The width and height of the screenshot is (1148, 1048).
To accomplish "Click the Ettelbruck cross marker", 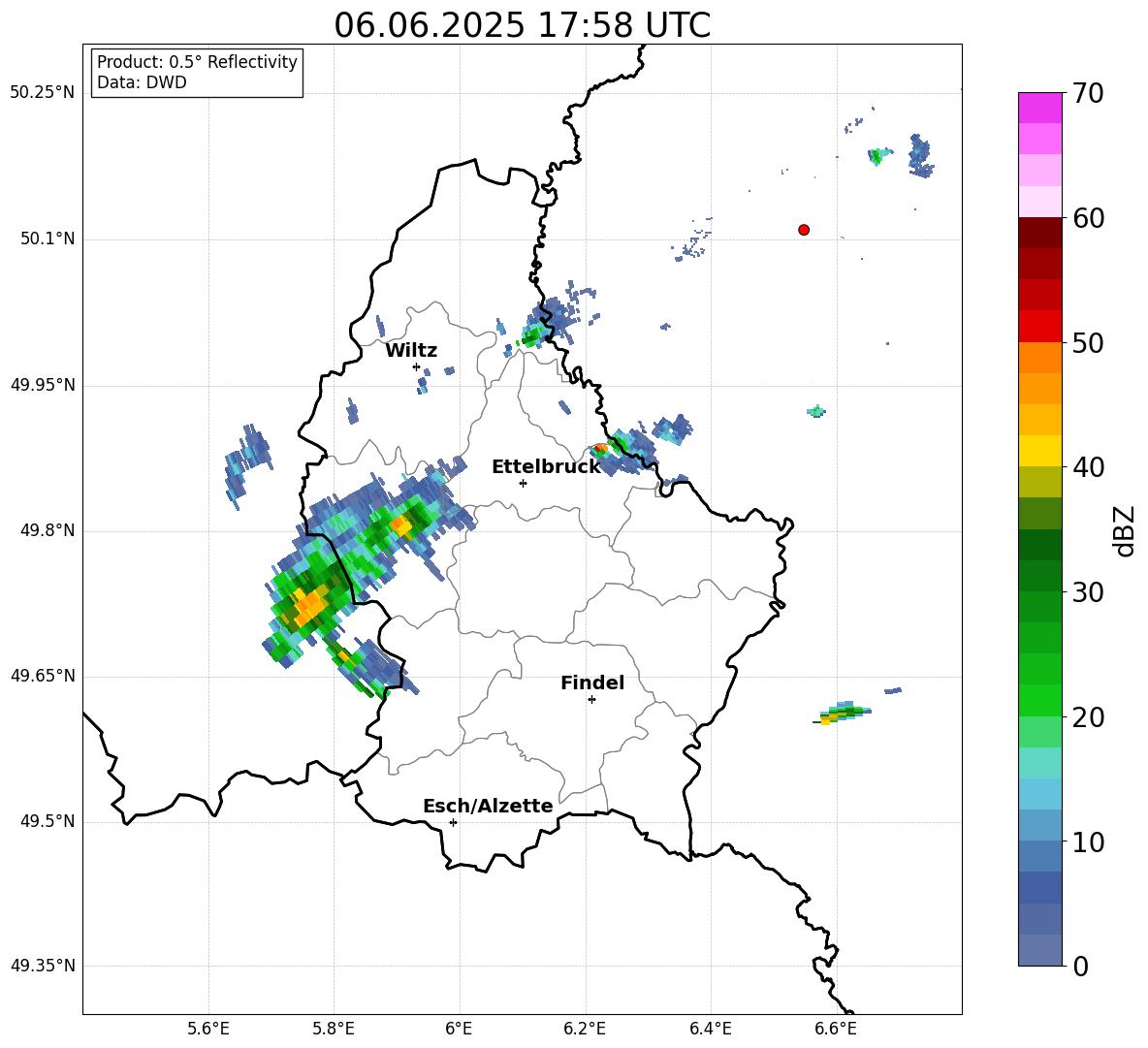I will tap(523, 483).
